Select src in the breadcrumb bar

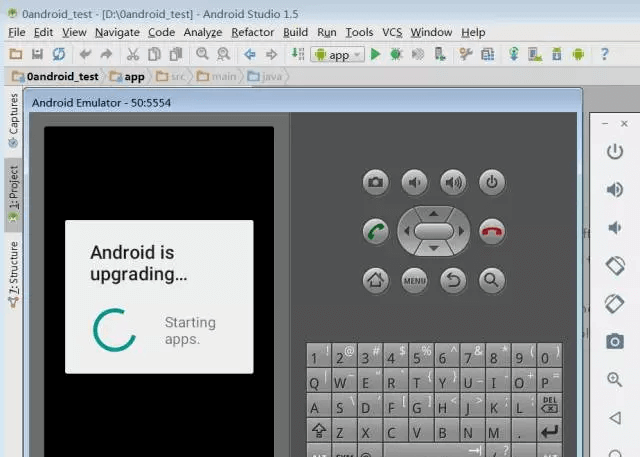point(171,76)
